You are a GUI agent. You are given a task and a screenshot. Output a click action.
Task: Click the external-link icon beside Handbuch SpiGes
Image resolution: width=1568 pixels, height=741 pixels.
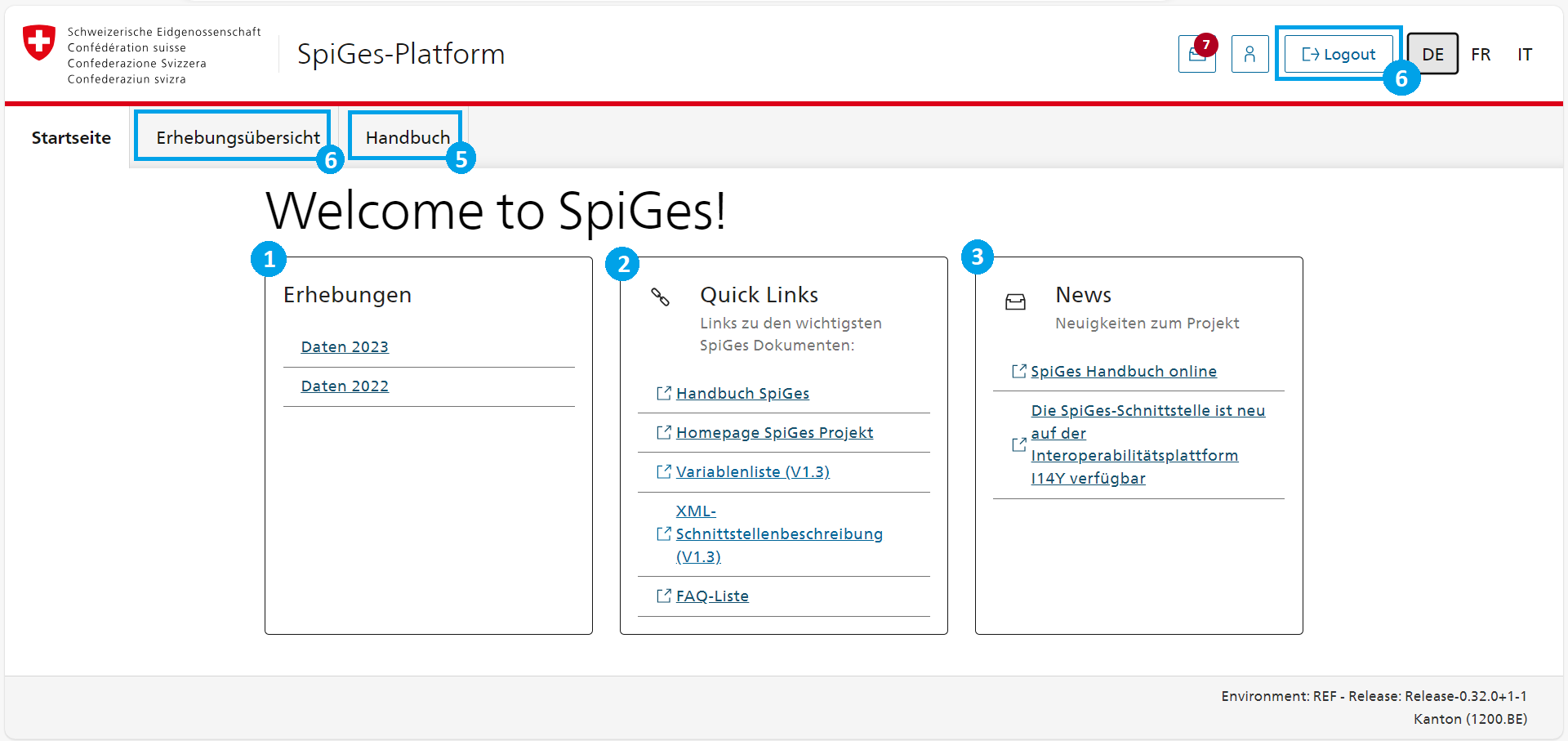click(664, 393)
